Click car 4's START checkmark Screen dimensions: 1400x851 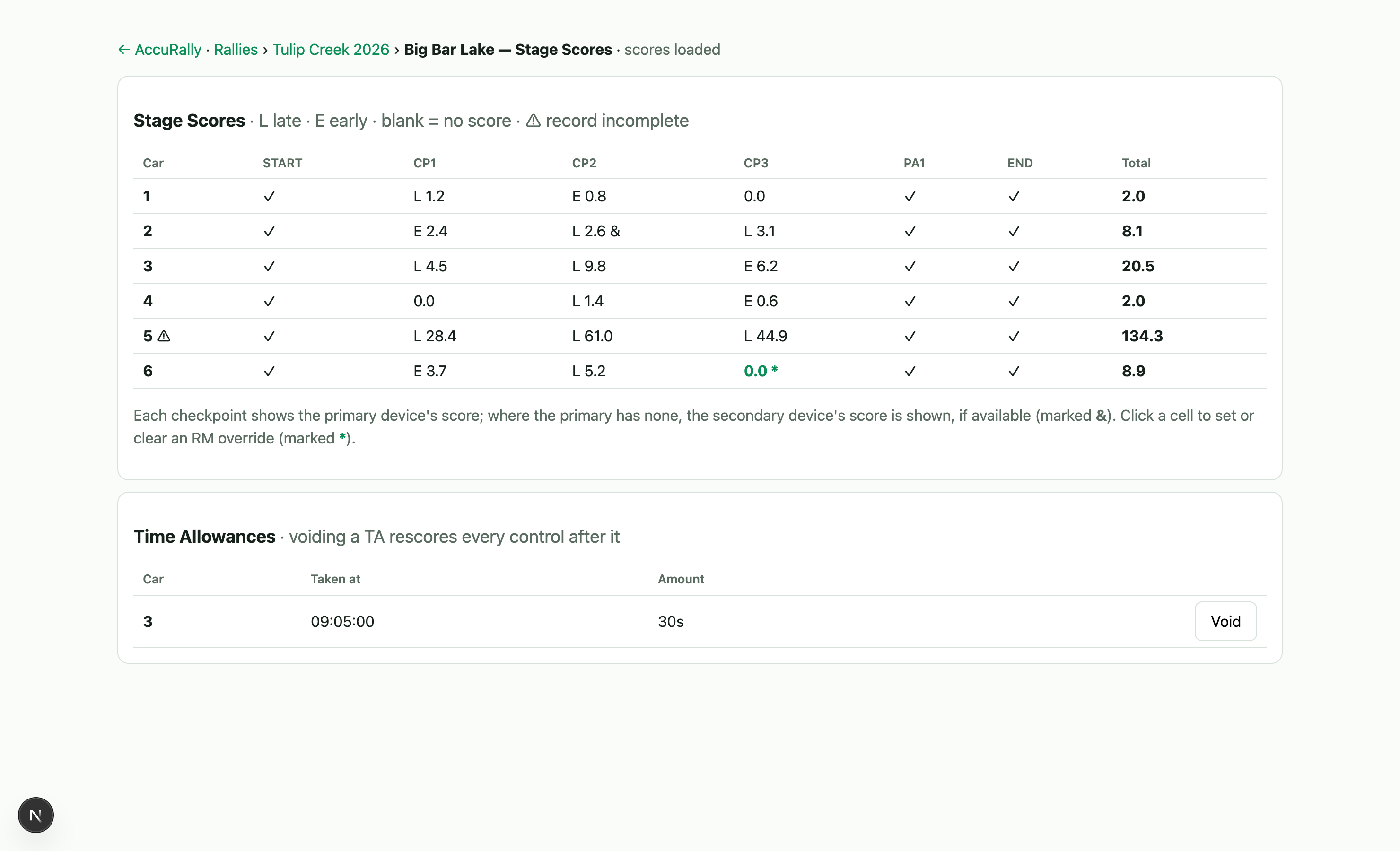(x=269, y=302)
